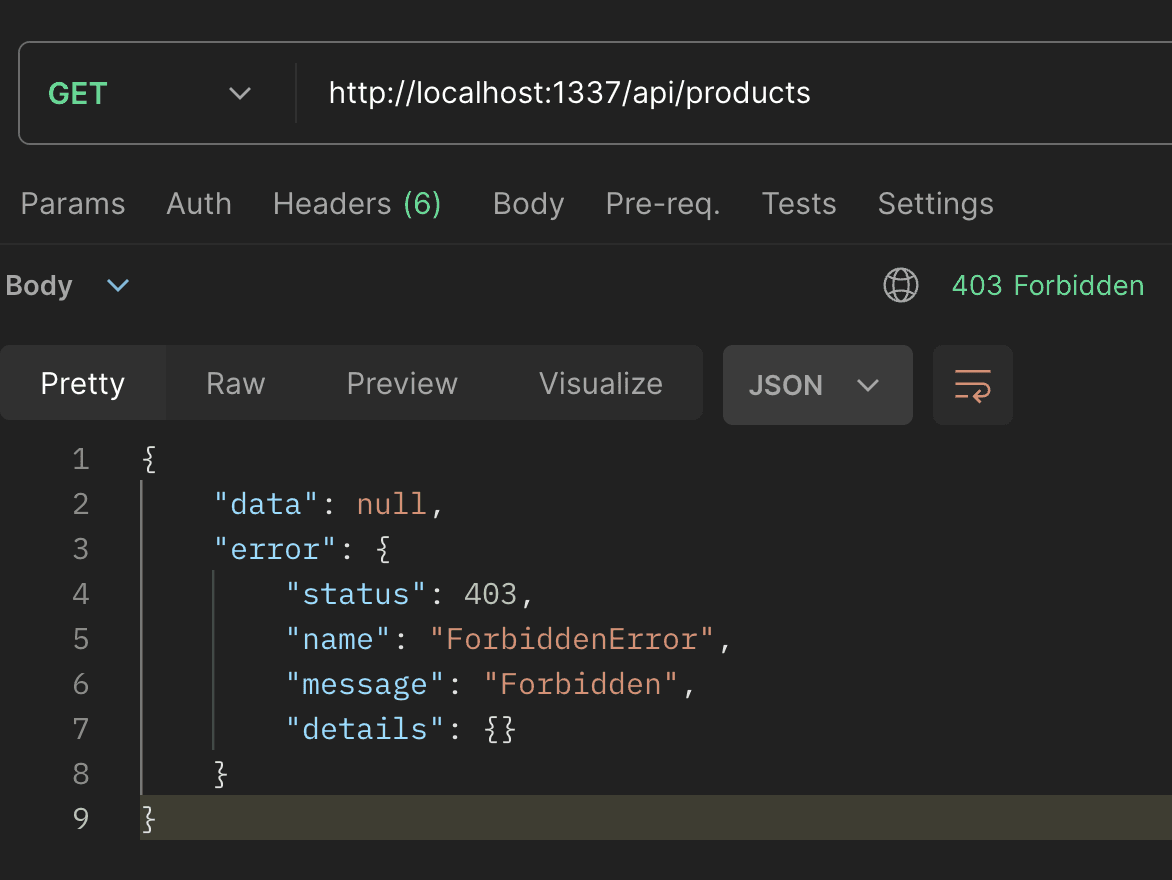Expand the Body response dropdown chevron
1172x880 pixels.
118,285
